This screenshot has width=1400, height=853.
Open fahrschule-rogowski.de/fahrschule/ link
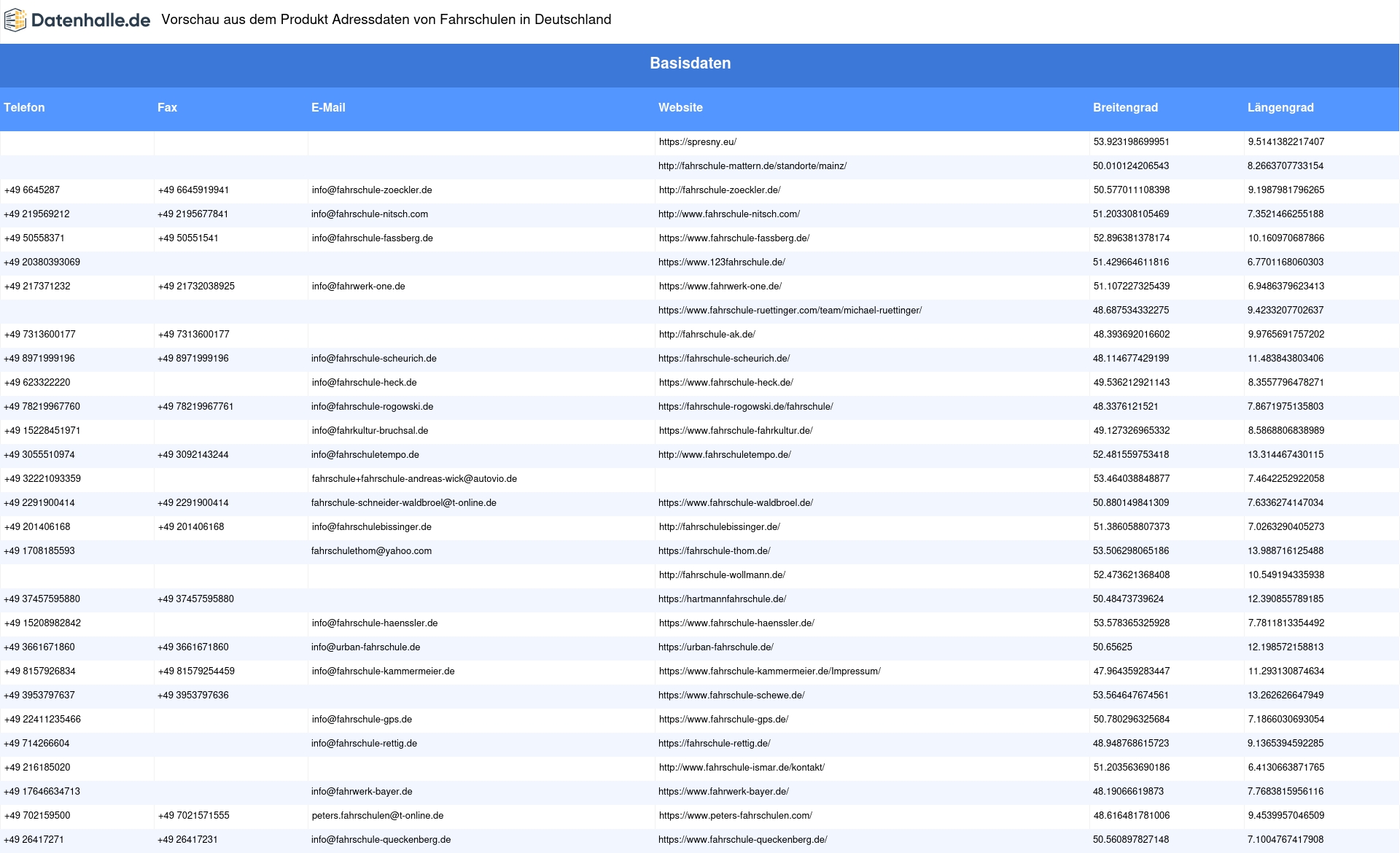click(x=746, y=407)
